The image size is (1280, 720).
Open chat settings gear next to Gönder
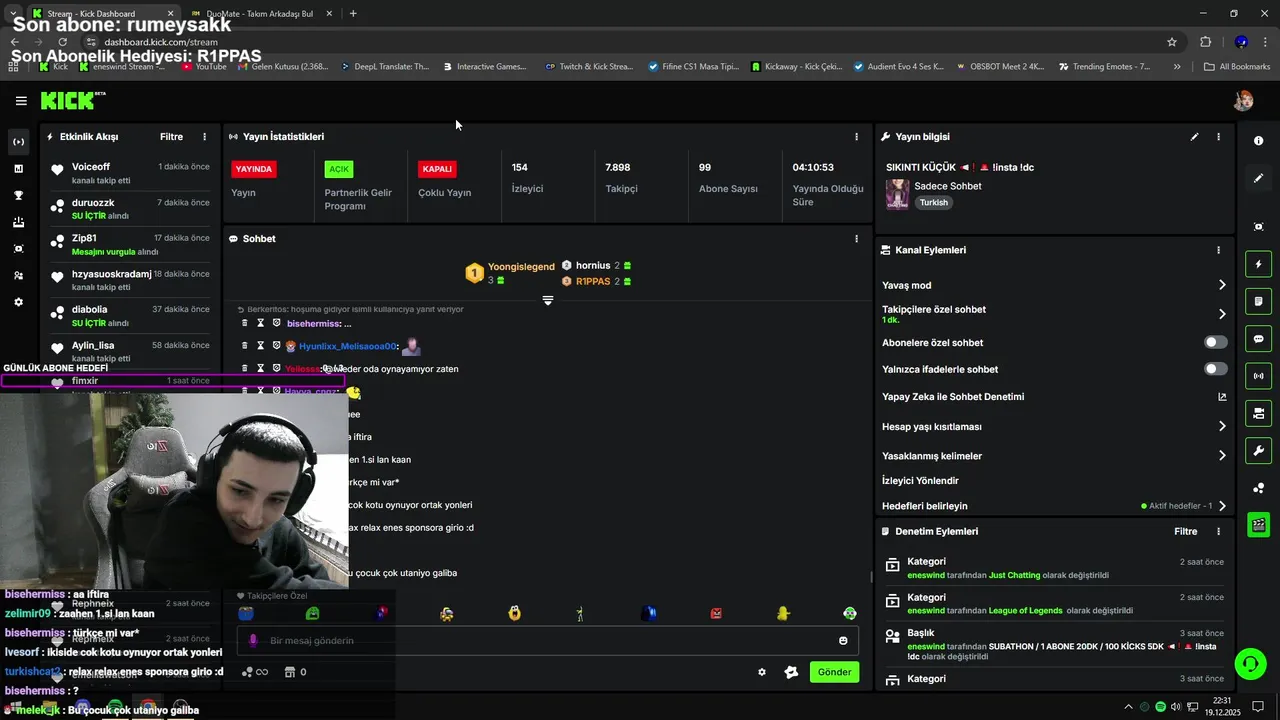click(762, 672)
